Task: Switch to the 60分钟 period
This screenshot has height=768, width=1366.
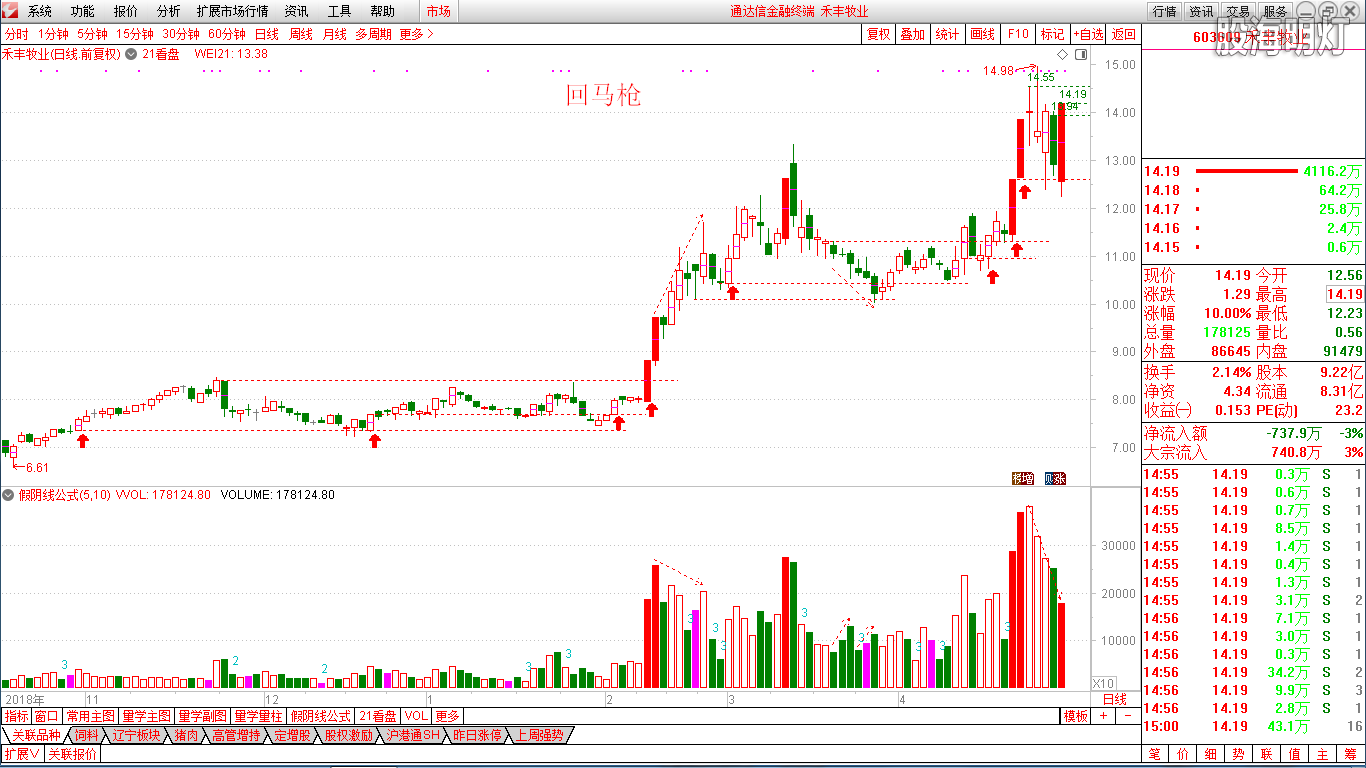Action: click(227, 34)
